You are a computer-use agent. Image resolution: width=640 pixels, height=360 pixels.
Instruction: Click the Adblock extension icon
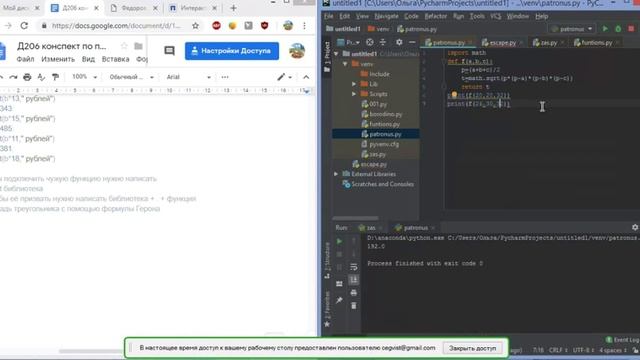[216, 26]
